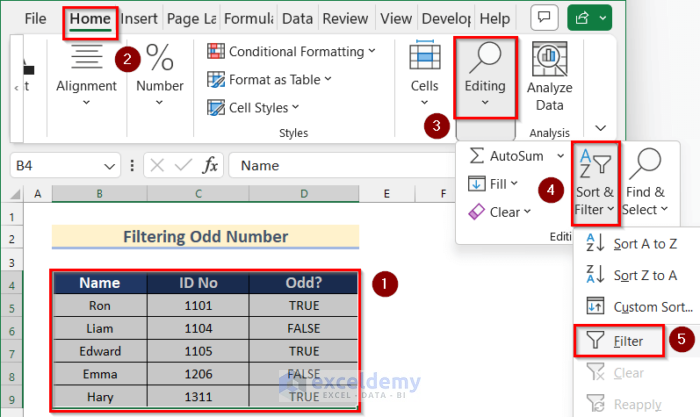700x417 pixels.
Task: Expand the Fill dropdown chevron
Action: pyautogui.click(x=514, y=183)
